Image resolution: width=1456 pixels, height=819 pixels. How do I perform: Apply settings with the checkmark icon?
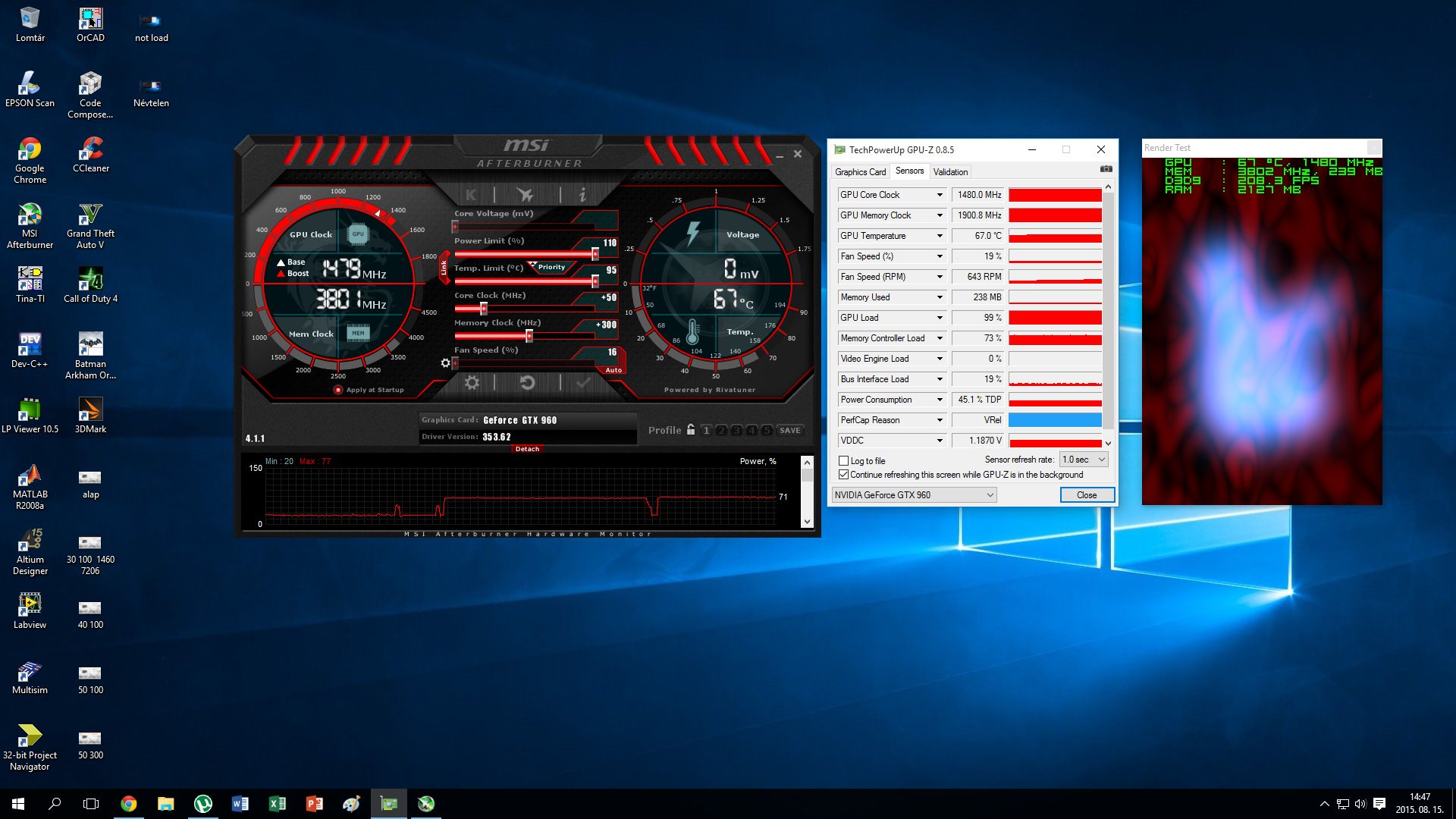[x=583, y=383]
